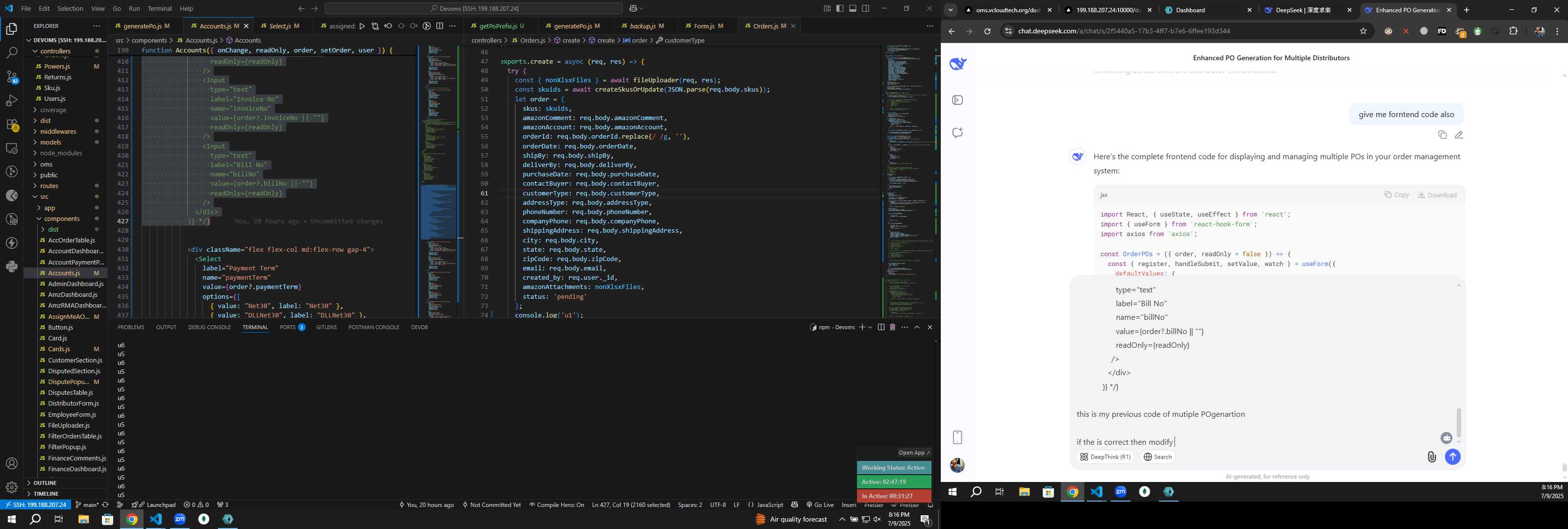The image size is (1568, 529).
Task: Open the Manage gear in VS Code
Action: tap(12, 487)
